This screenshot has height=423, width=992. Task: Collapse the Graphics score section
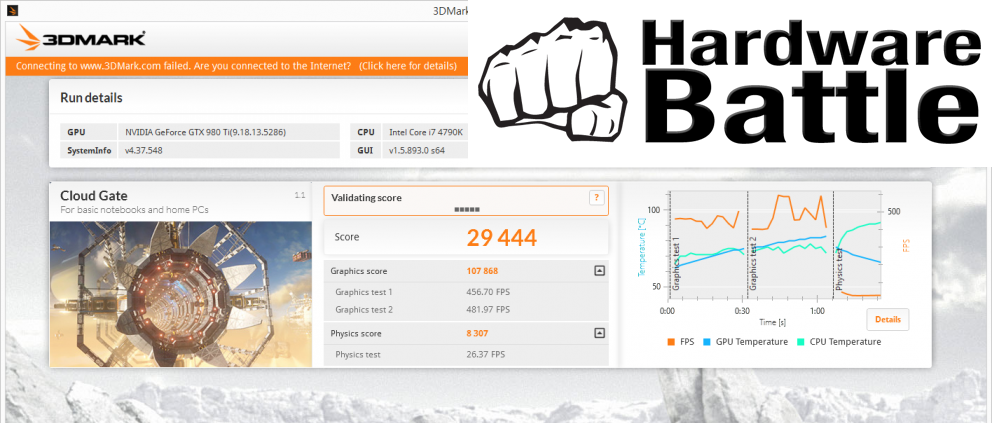click(598, 271)
